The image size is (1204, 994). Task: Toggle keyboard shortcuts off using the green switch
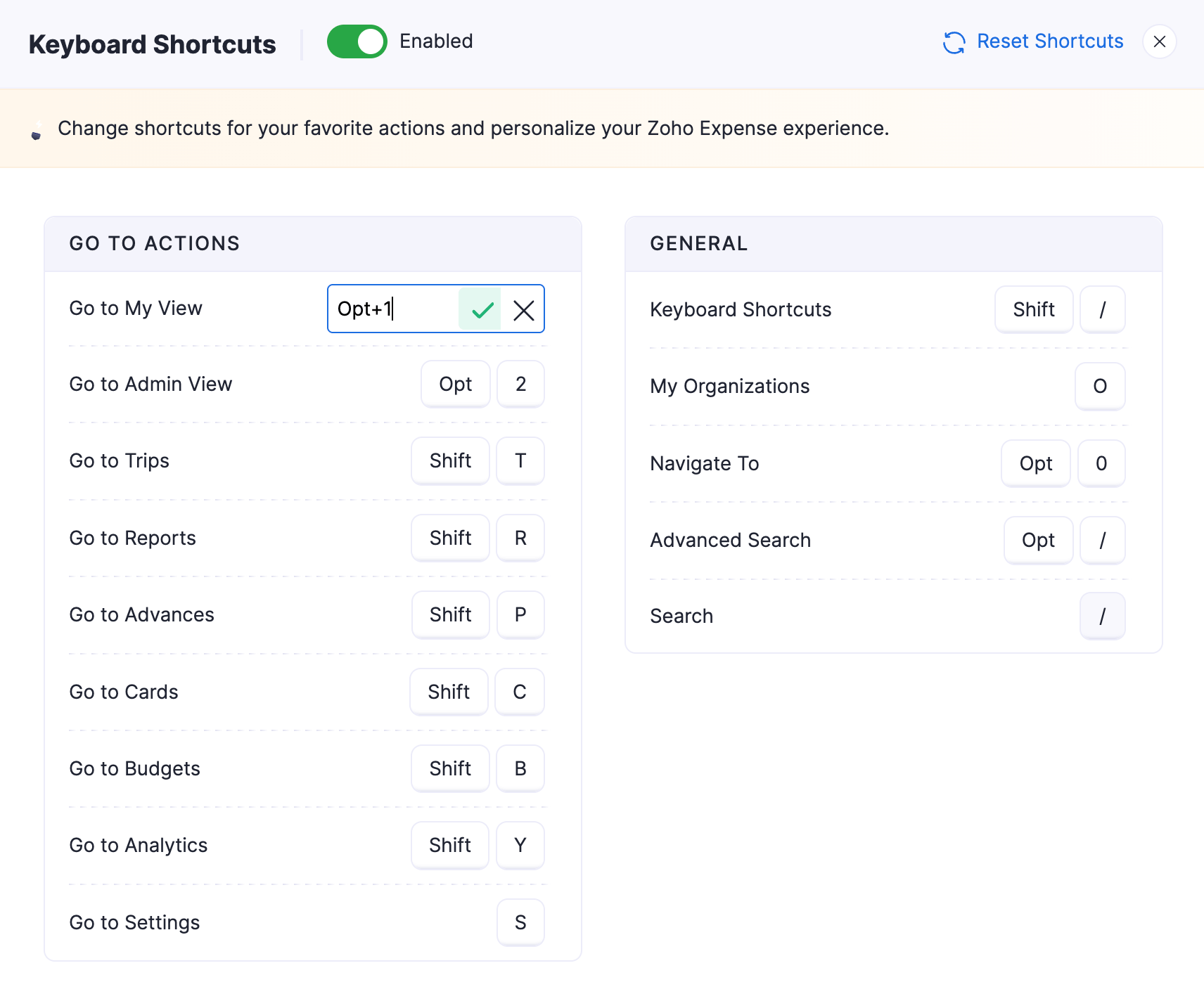[x=357, y=41]
